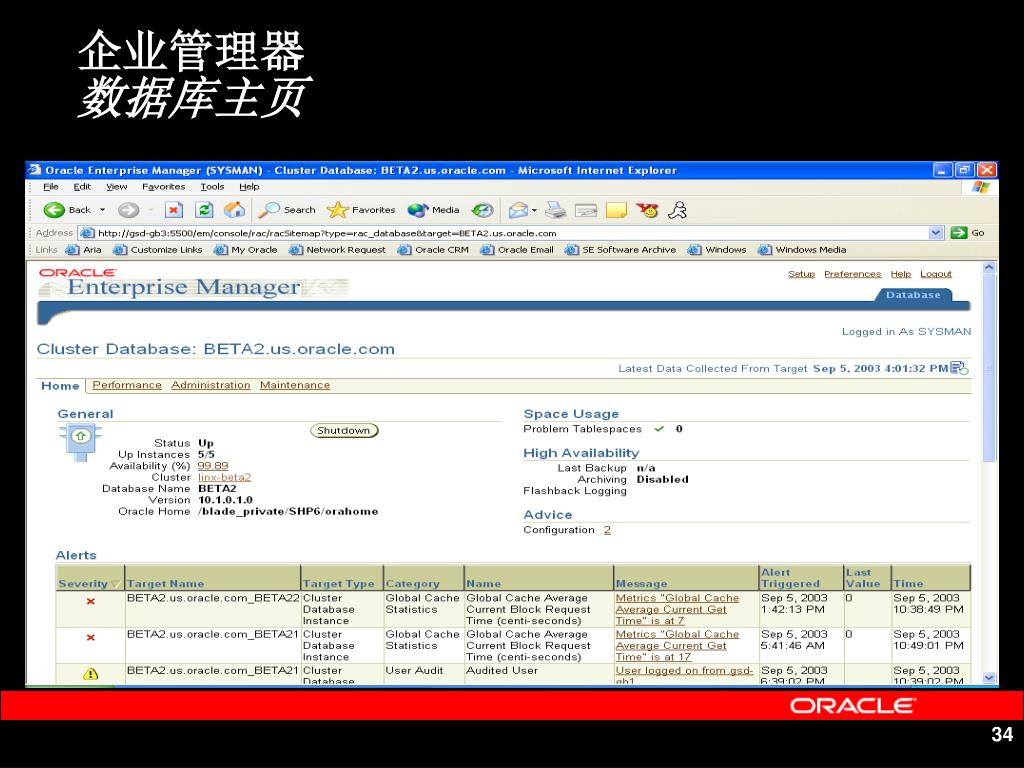This screenshot has width=1024, height=768.
Task: Open the Preferences link
Action: (852, 274)
